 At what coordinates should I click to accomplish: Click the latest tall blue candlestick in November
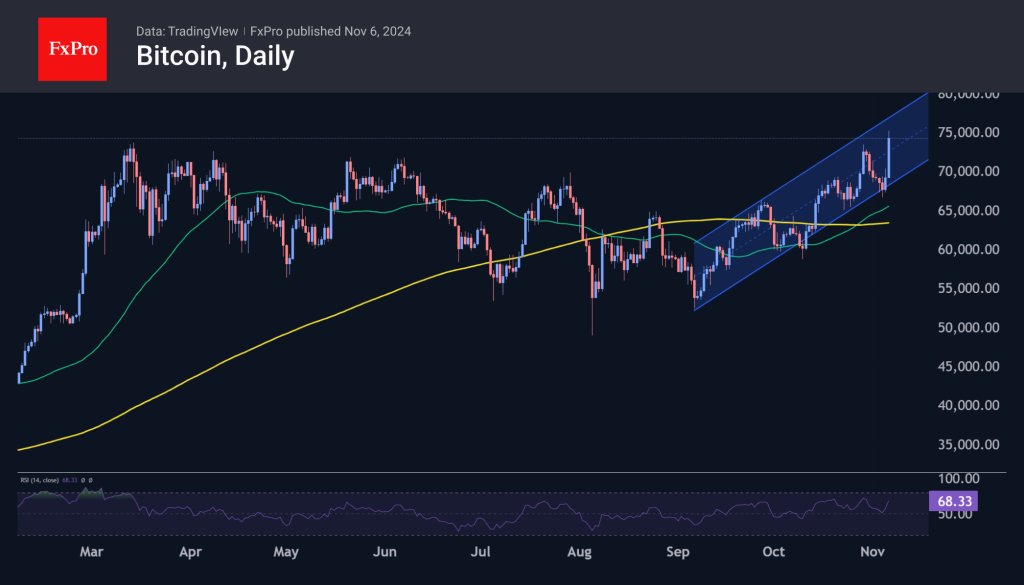coord(889,155)
